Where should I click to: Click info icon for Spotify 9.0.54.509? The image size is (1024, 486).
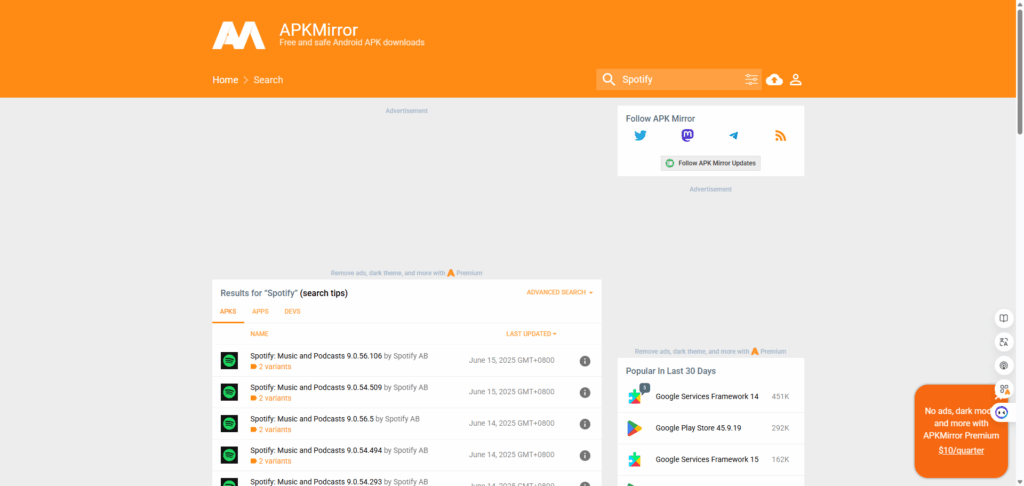tap(585, 392)
